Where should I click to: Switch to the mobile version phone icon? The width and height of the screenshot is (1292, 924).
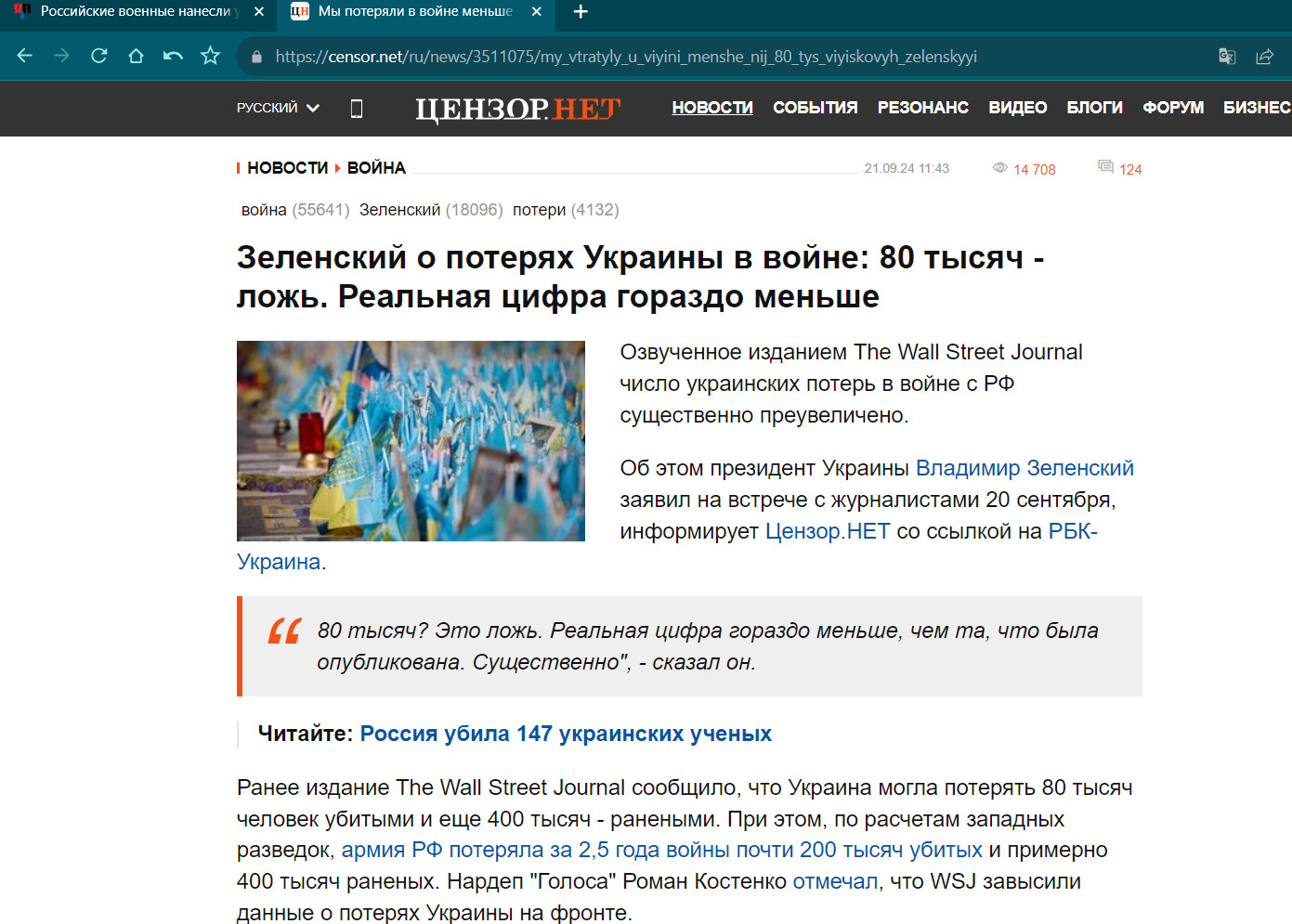357,109
